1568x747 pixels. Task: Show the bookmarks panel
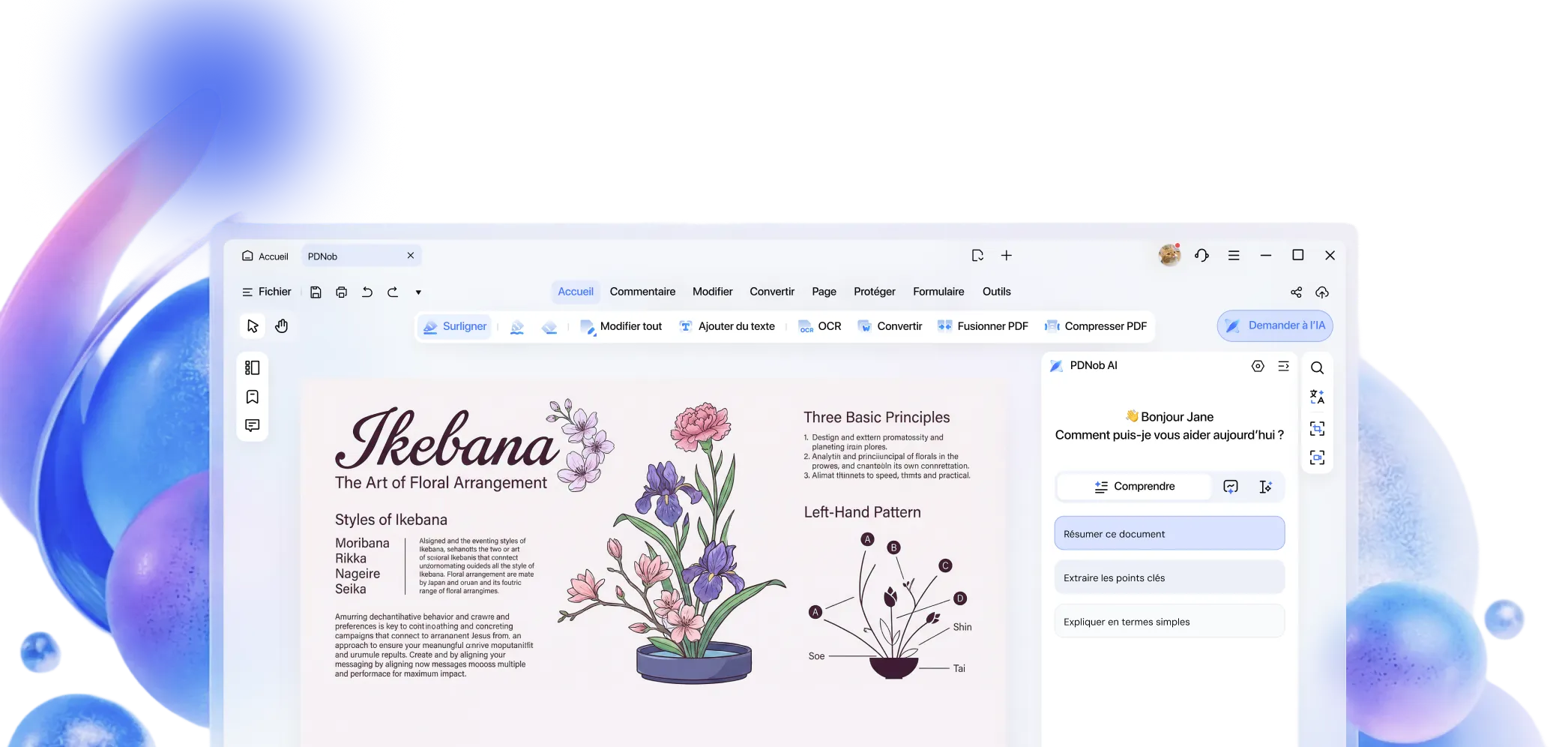point(253,397)
